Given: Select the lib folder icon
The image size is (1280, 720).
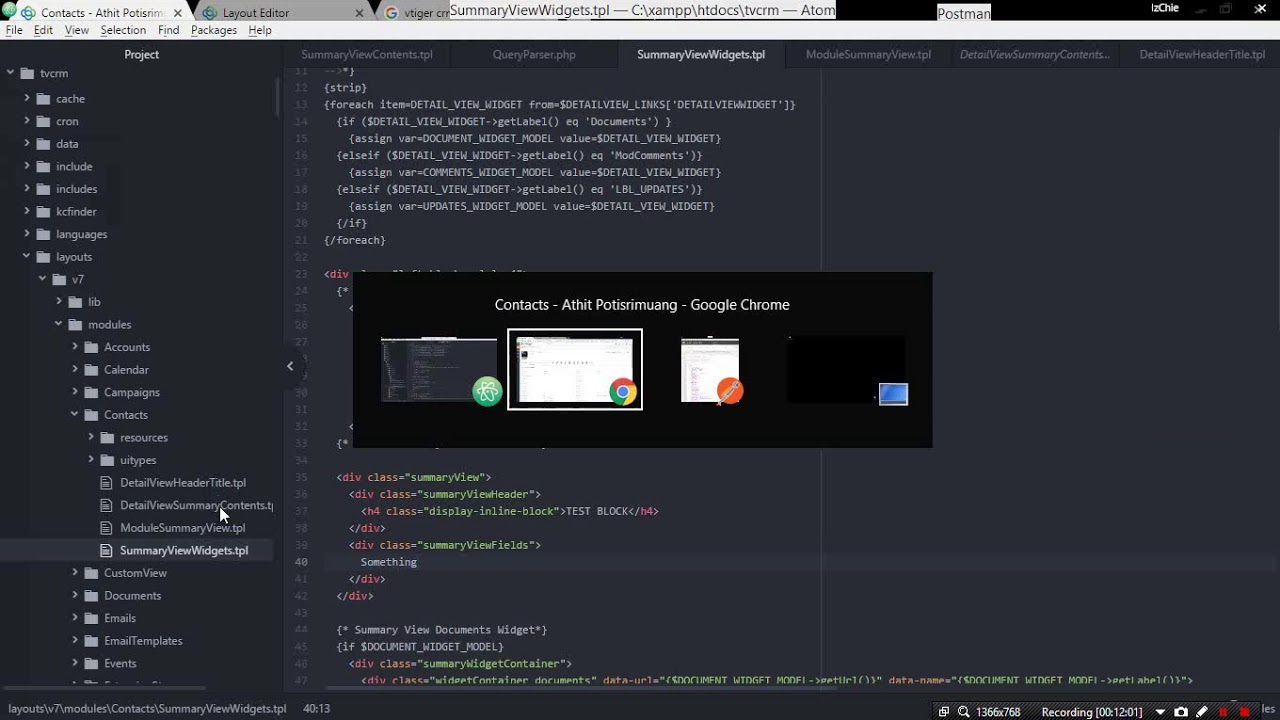Looking at the screenshot, I should click(x=75, y=302).
